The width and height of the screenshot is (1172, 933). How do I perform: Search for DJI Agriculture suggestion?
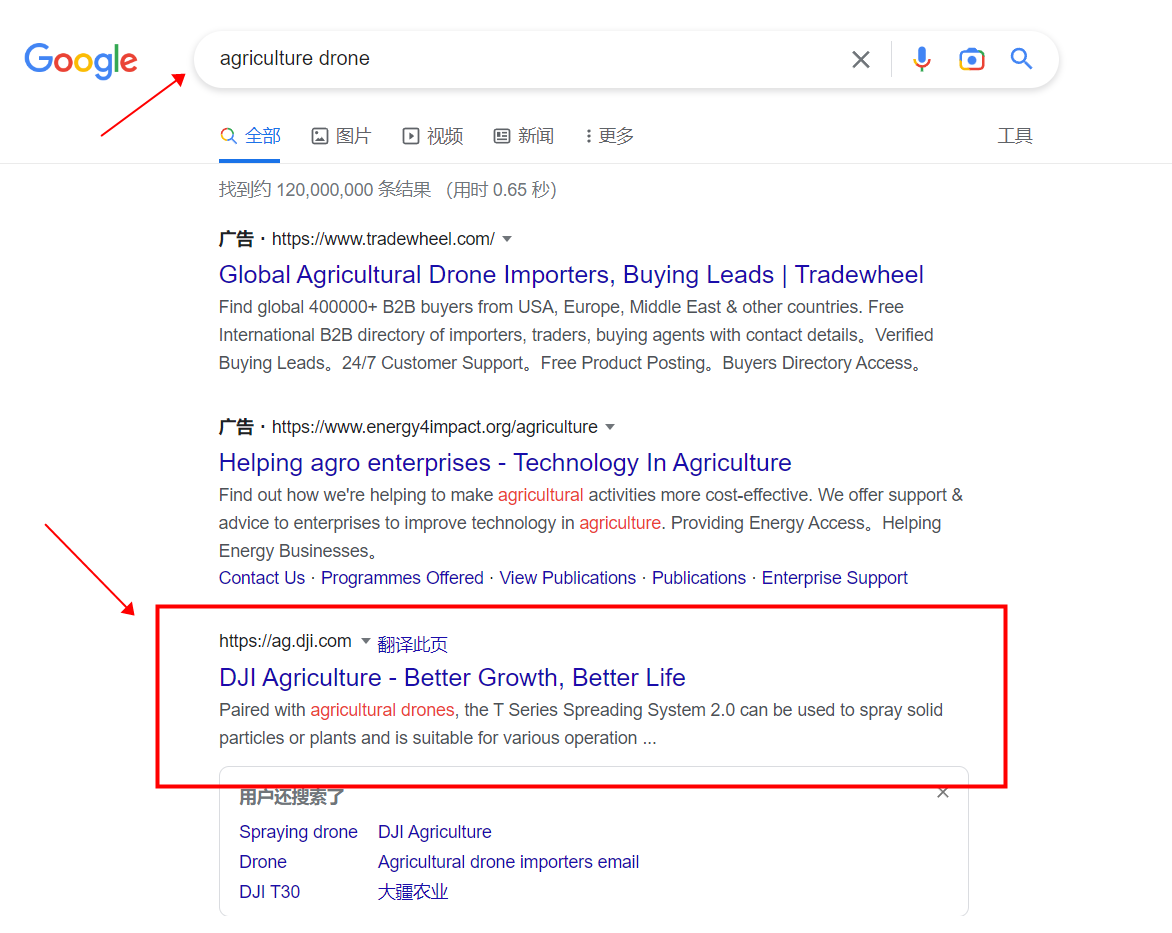(434, 832)
